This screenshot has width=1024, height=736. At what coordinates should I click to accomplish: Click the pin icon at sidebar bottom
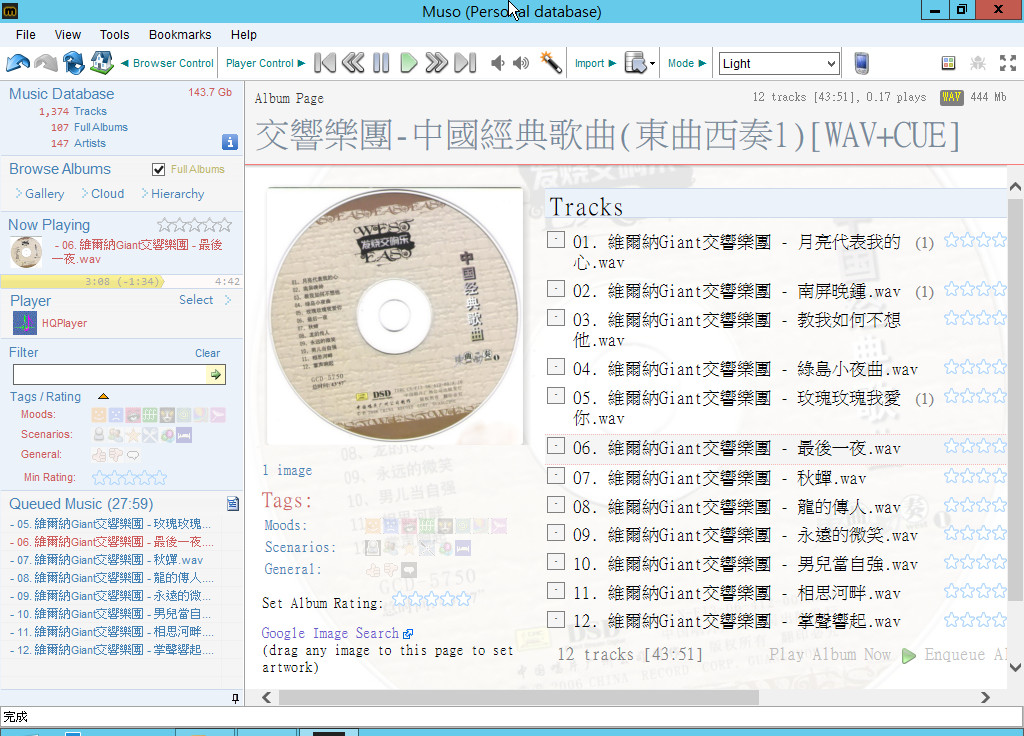pos(235,698)
